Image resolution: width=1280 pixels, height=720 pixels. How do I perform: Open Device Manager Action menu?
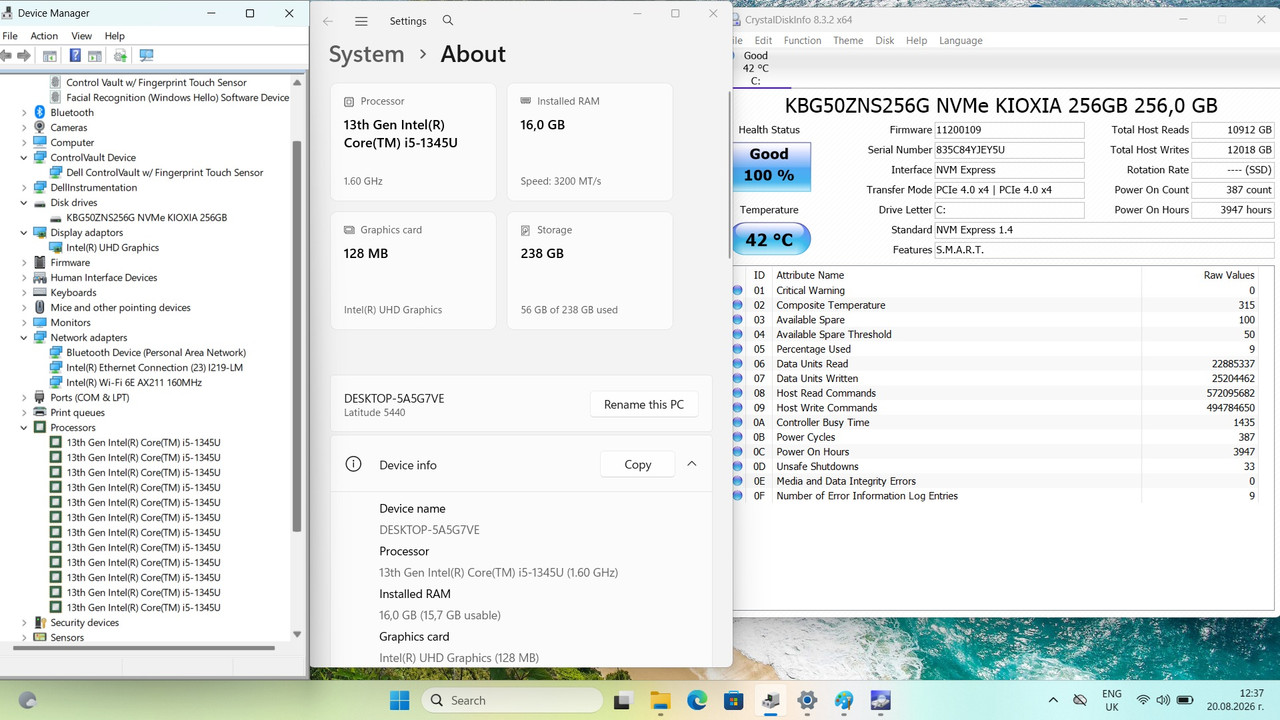pyautogui.click(x=44, y=36)
